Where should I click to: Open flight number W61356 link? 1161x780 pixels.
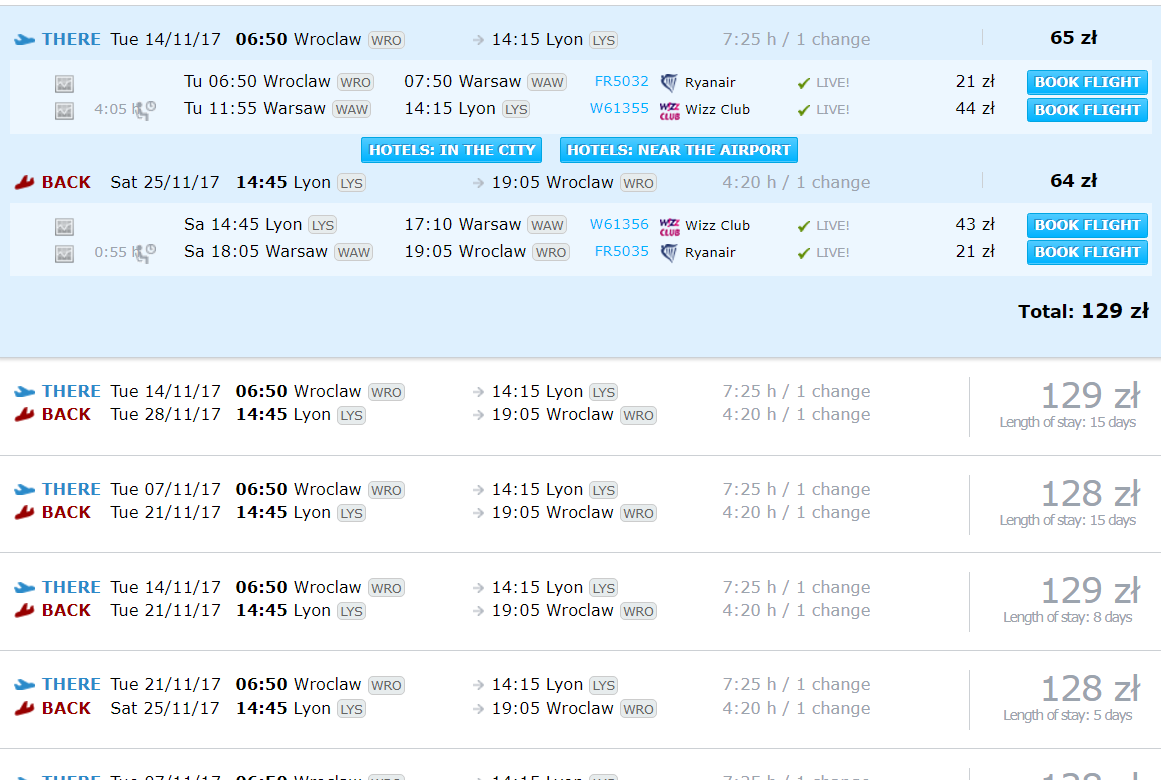pyautogui.click(x=619, y=224)
